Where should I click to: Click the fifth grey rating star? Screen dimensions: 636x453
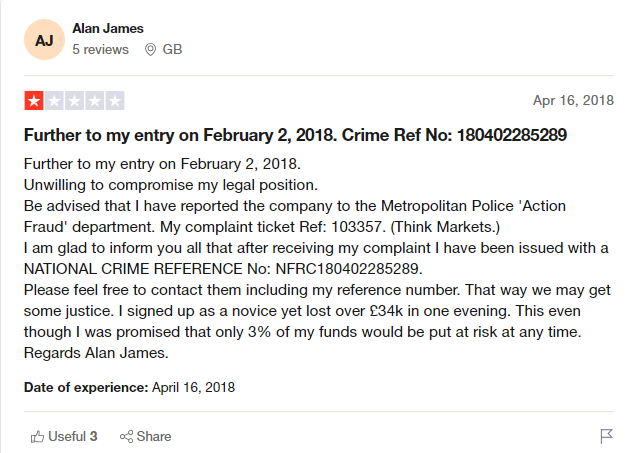[114, 100]
